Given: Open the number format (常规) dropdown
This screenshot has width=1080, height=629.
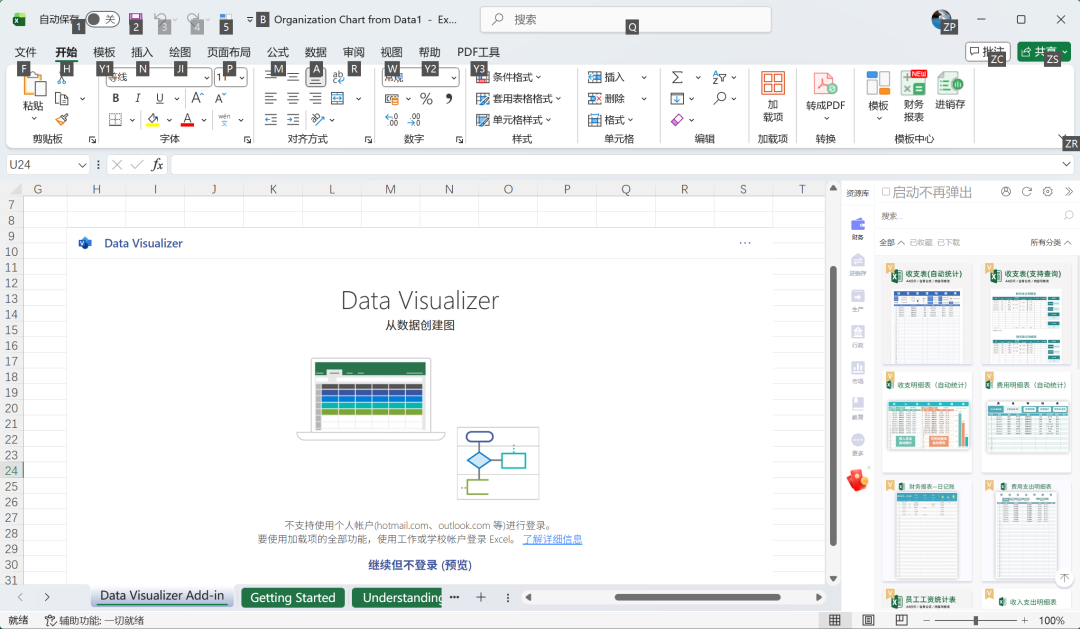Looking at the screenshot, I should (x=453, y=77).
